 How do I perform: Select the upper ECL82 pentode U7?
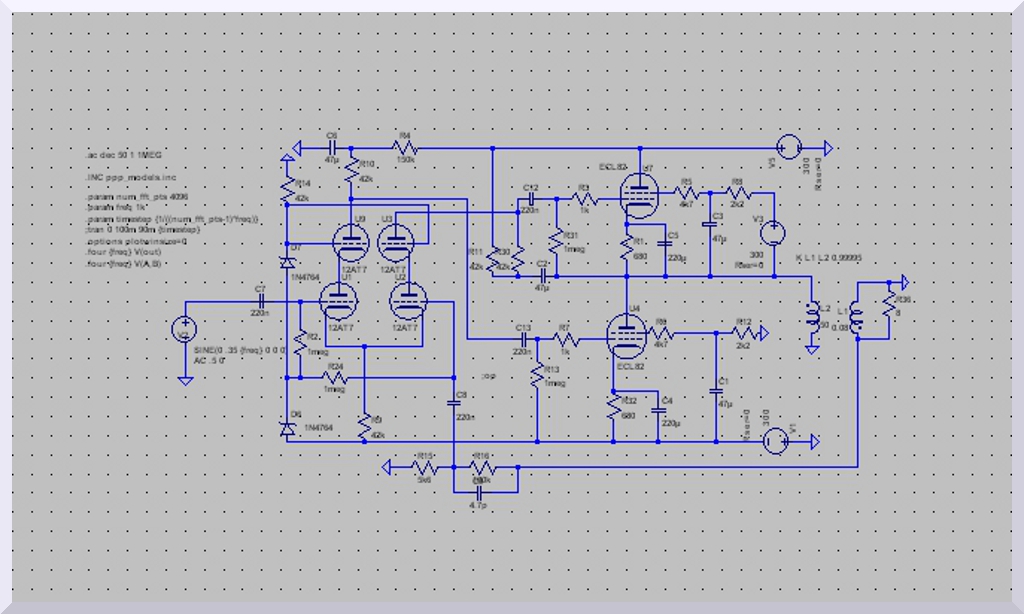pos(635,192)
